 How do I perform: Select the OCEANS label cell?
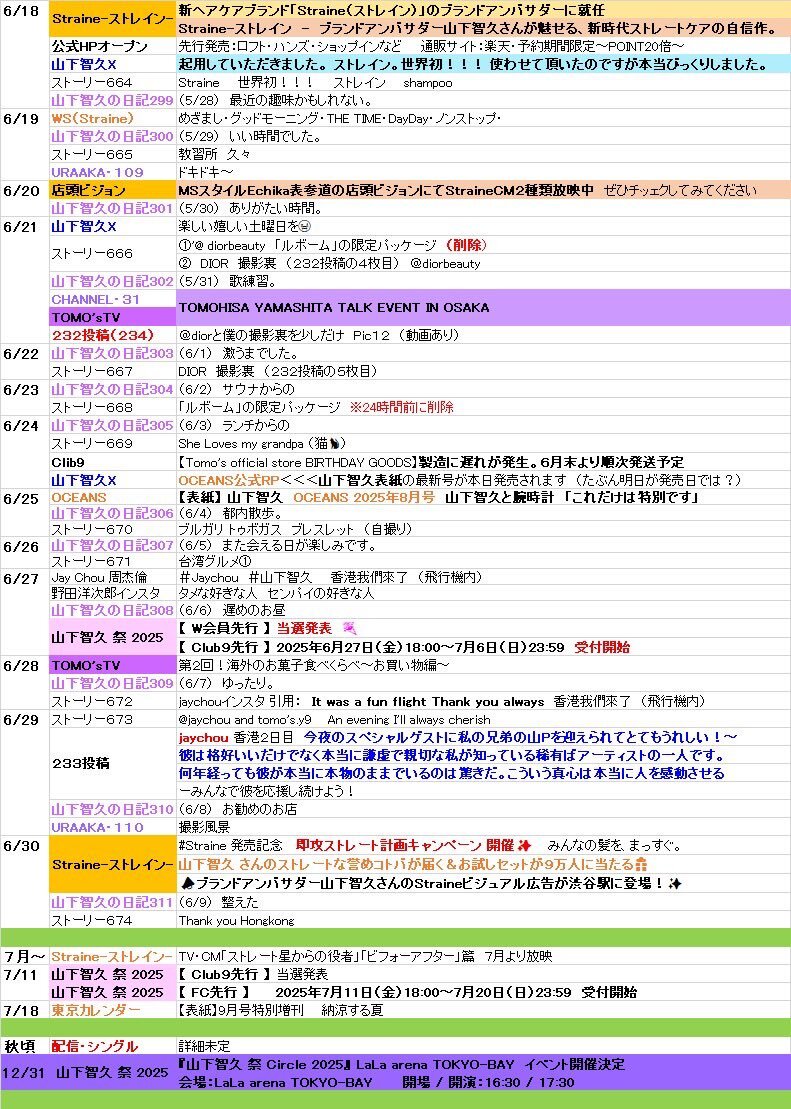pos(112,498)
